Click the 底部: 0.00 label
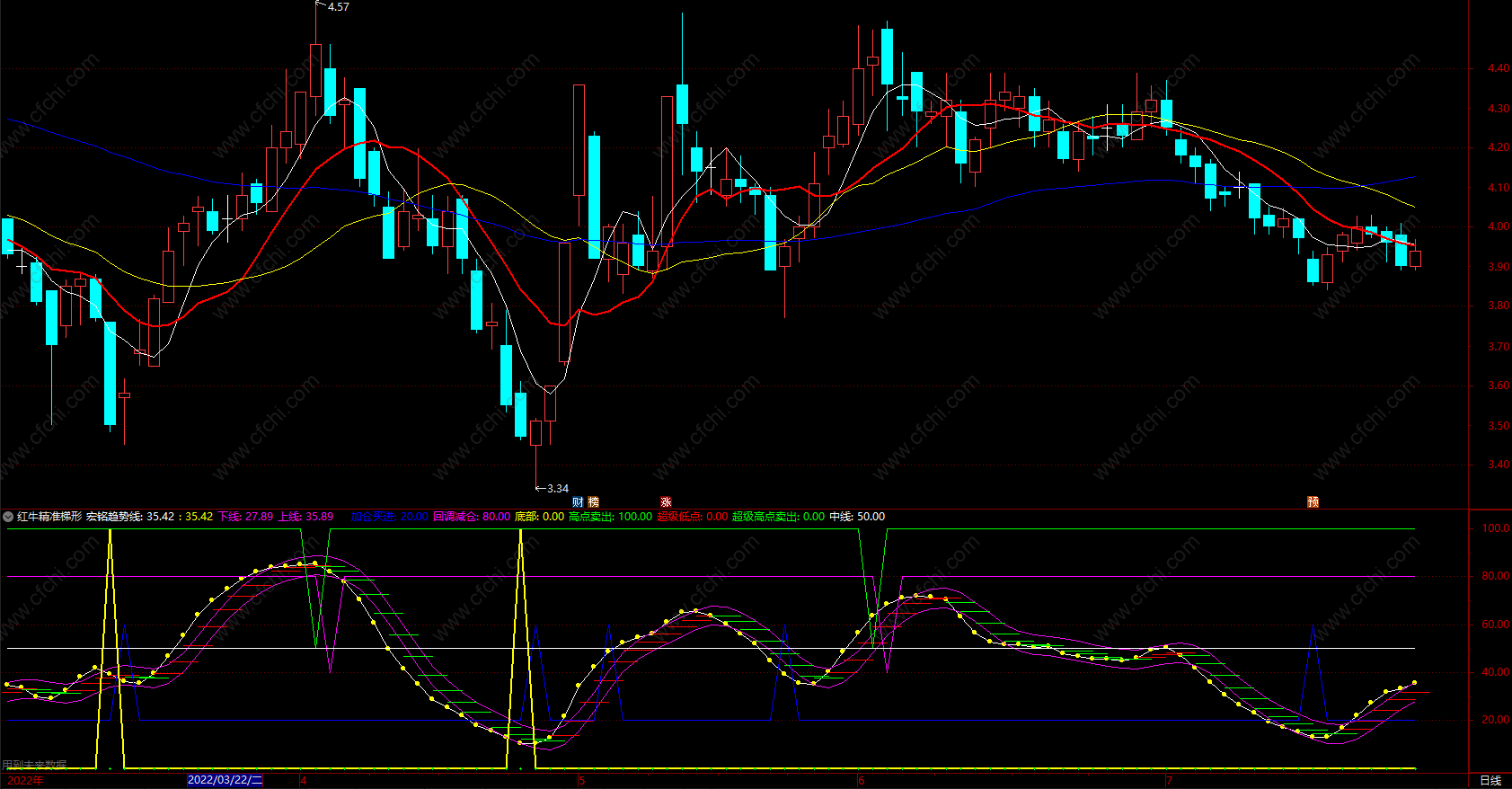The height and width of the screenshot is (789, 1512). (x=539, y=517)
